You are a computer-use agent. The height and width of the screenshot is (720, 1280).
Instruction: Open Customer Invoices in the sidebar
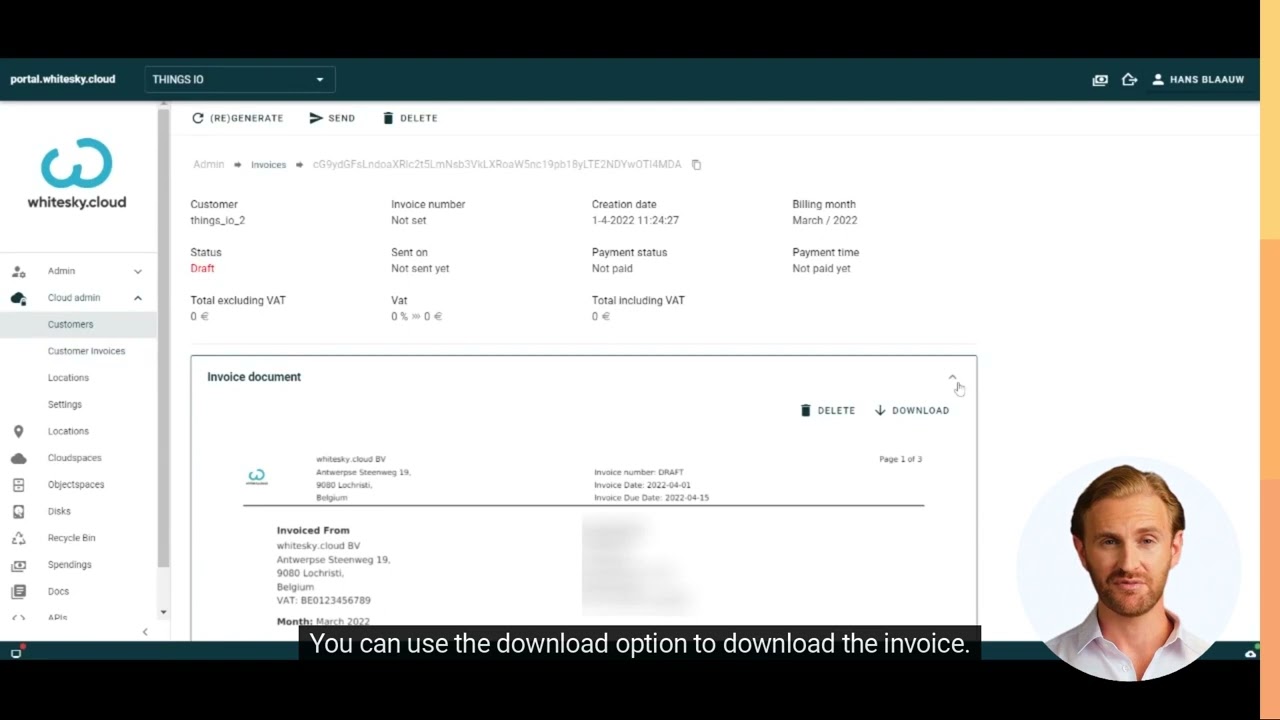coord(86,351)
